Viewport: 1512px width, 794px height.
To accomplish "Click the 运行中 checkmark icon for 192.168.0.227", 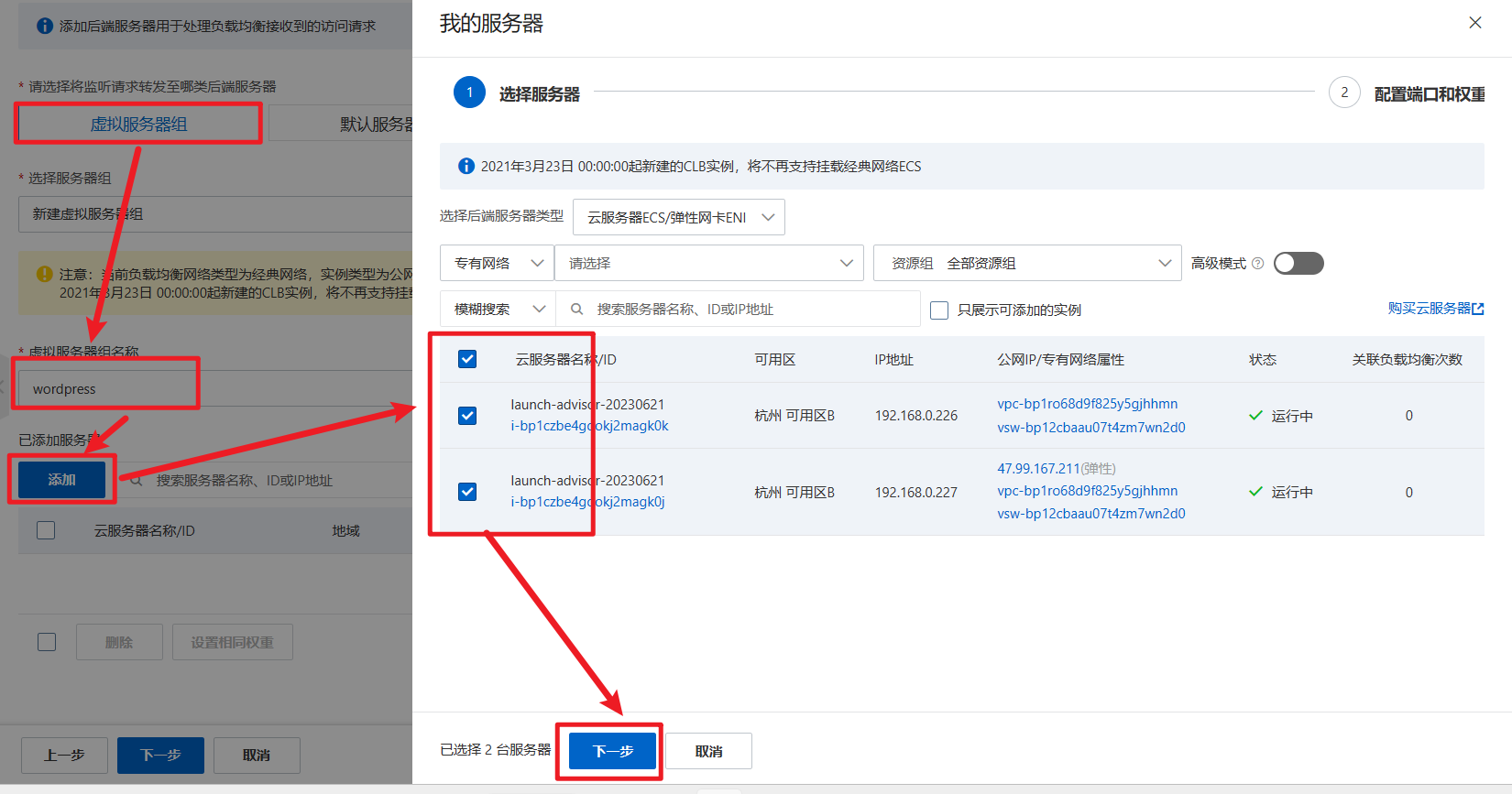I will pos(1256,492).
